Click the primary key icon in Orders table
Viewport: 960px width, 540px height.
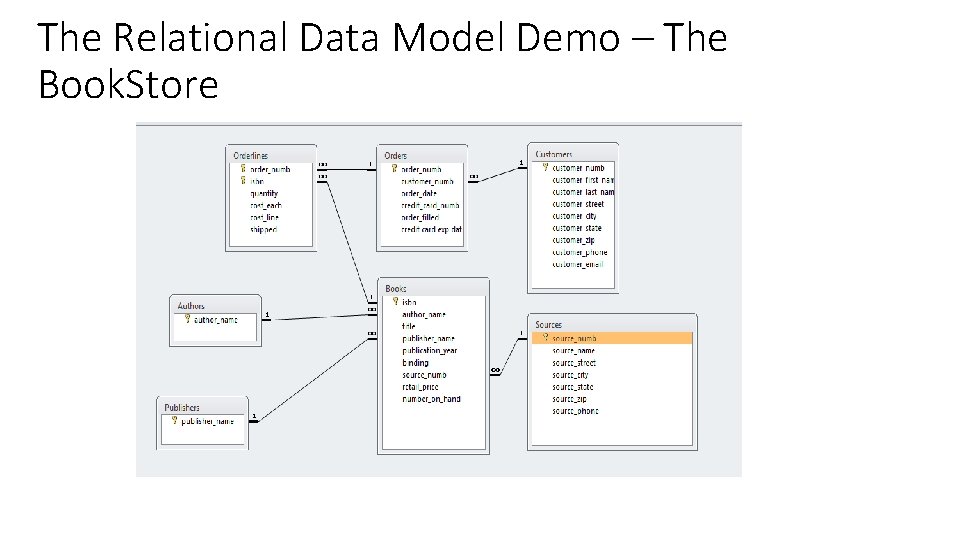[x=394, y=168]
